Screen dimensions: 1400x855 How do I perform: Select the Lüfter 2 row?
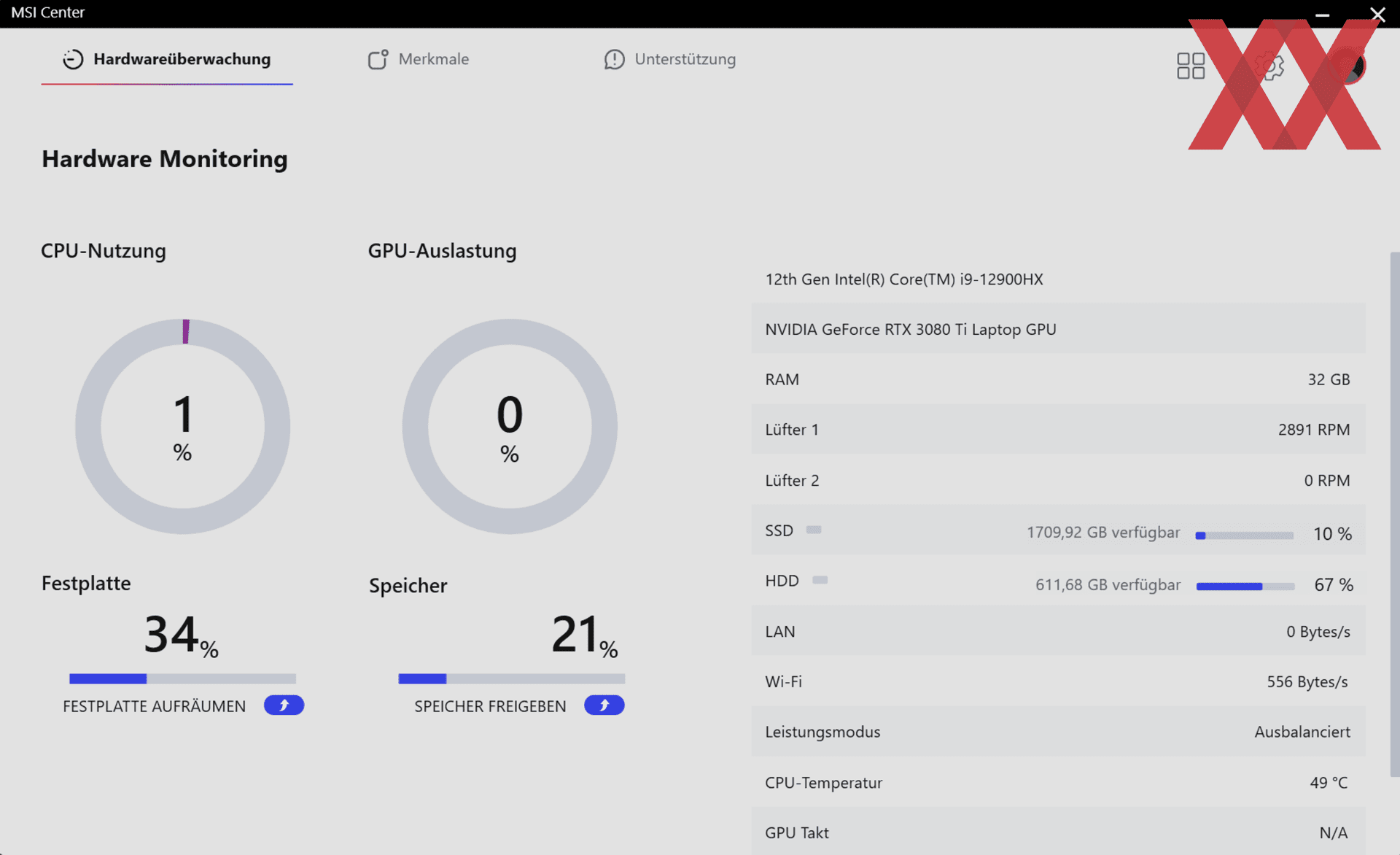1058,480
